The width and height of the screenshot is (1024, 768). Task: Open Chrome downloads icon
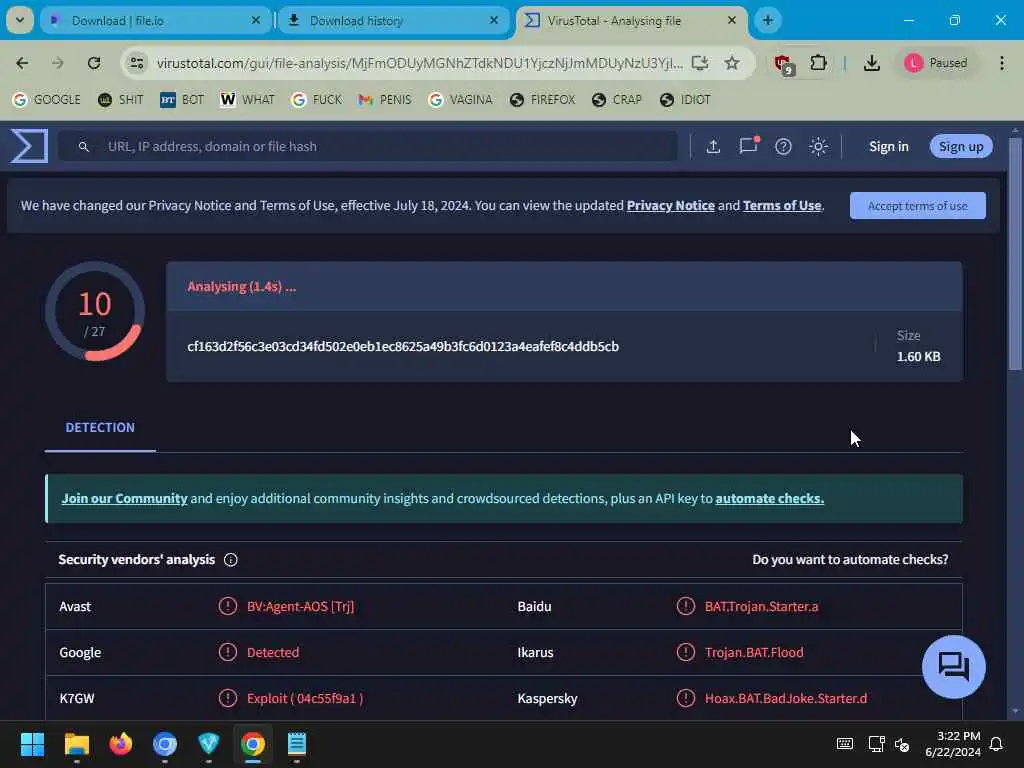871,63
